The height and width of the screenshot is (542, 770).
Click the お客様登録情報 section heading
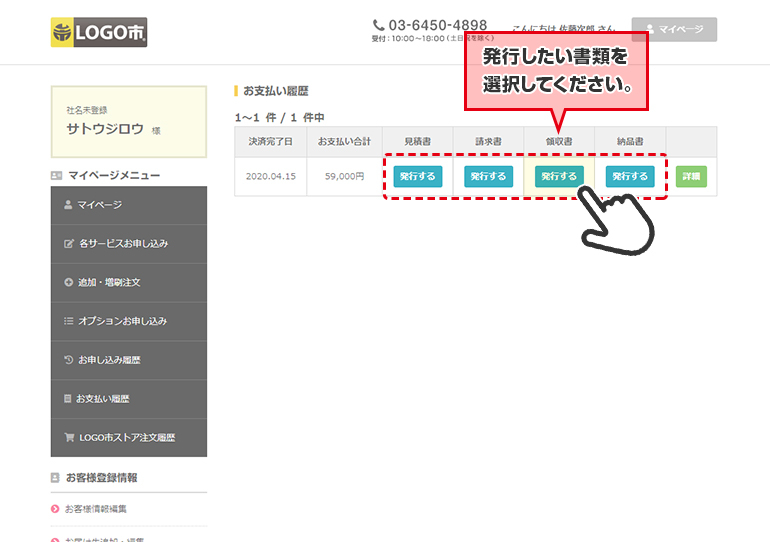[102, 478]
